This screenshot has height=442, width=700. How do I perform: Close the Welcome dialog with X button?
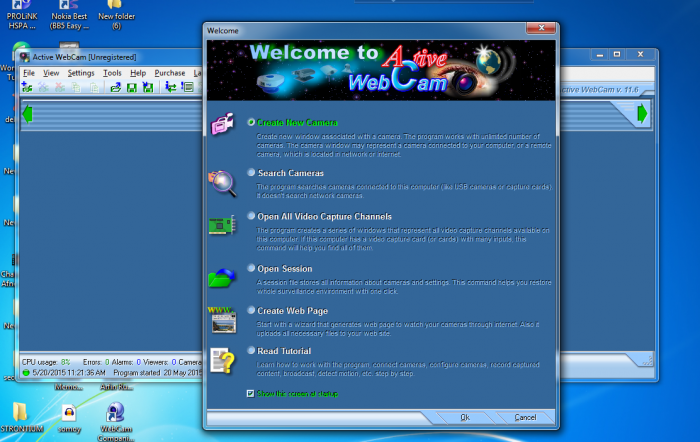541,28
